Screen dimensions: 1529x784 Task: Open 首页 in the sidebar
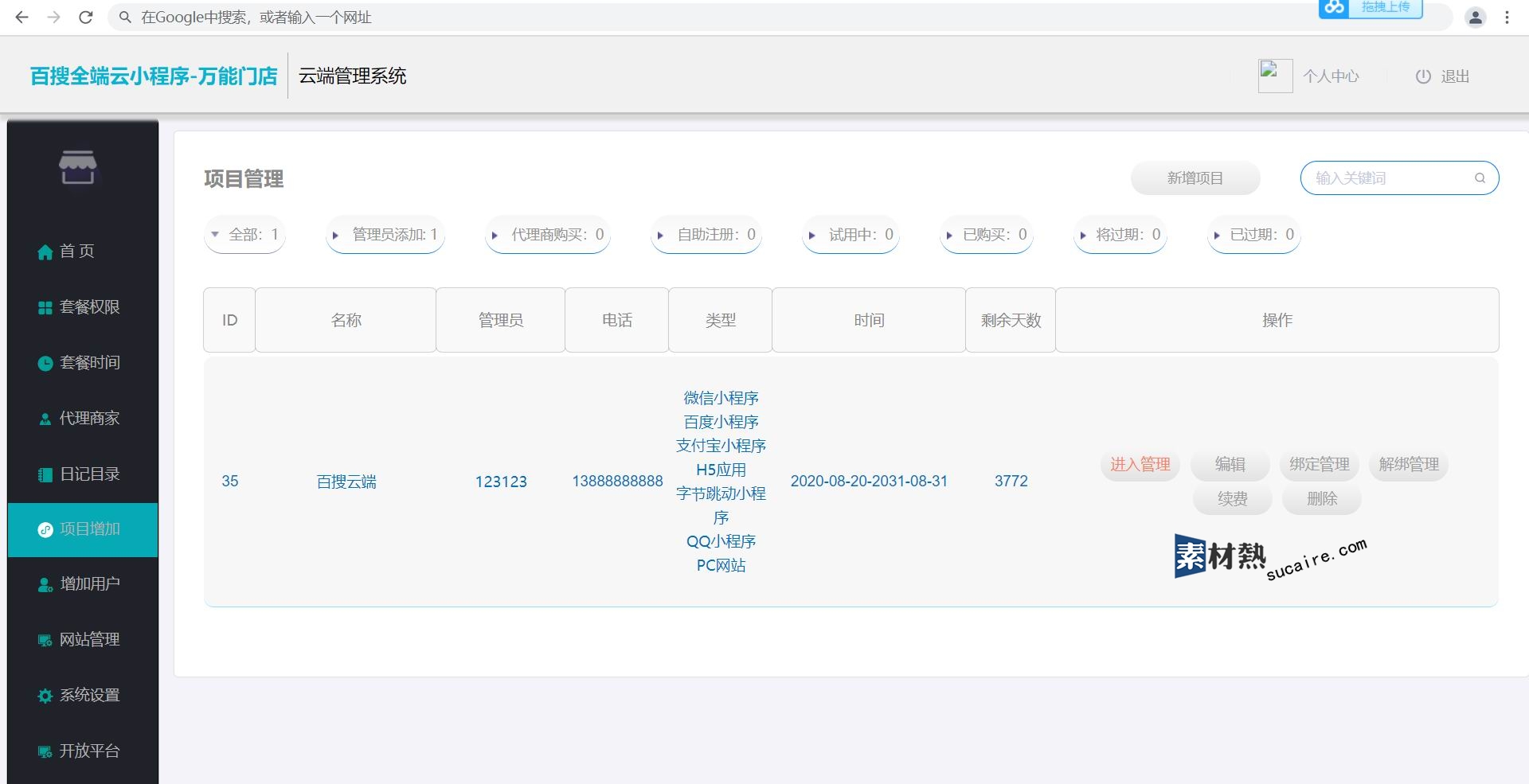83,252
